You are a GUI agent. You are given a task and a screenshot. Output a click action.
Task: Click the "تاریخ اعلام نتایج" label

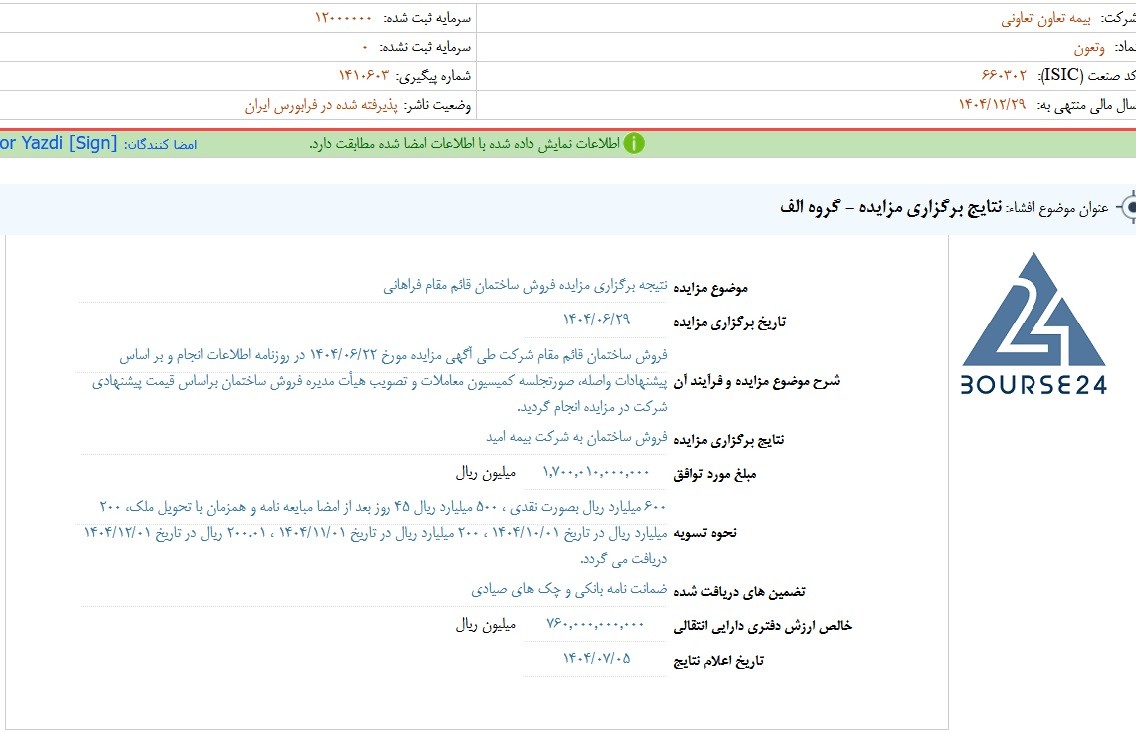point(718,661)
